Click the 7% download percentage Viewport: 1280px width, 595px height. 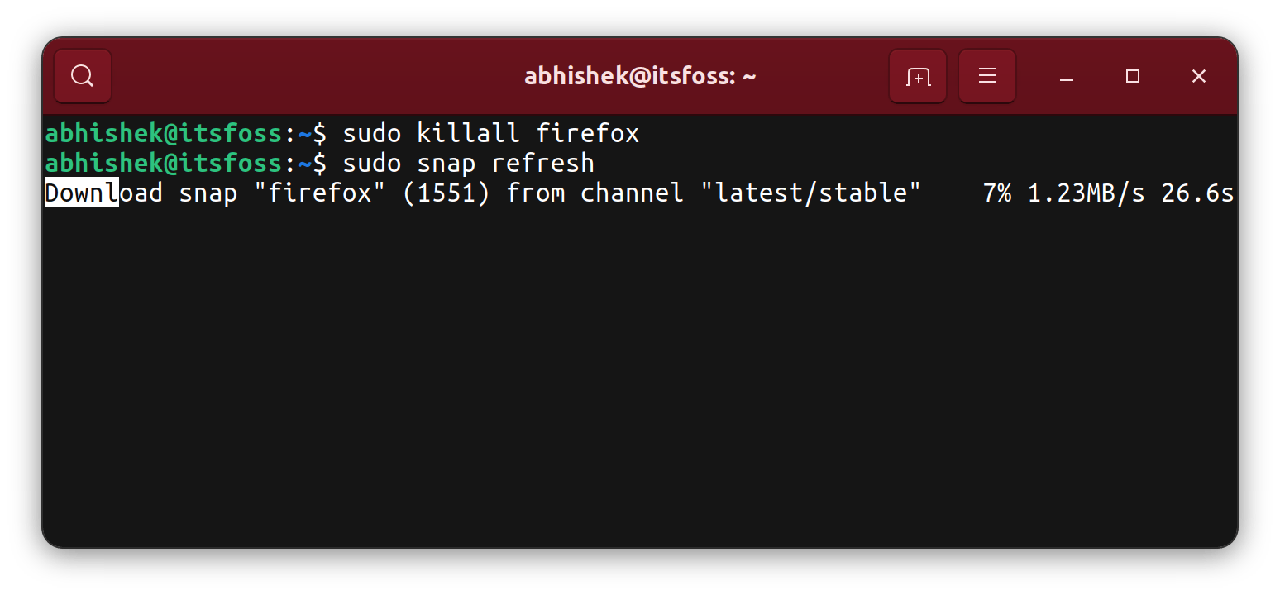coord(997,193)
